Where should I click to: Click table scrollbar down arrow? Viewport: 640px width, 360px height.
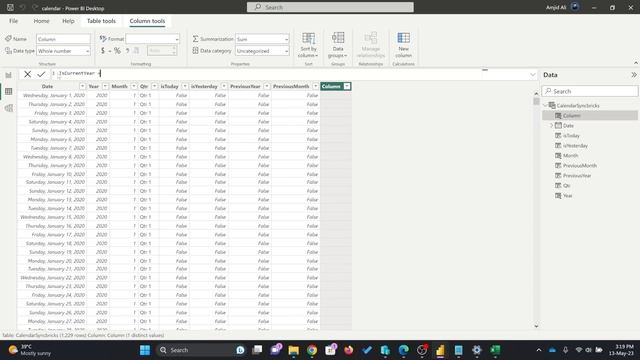click(536, 326)
